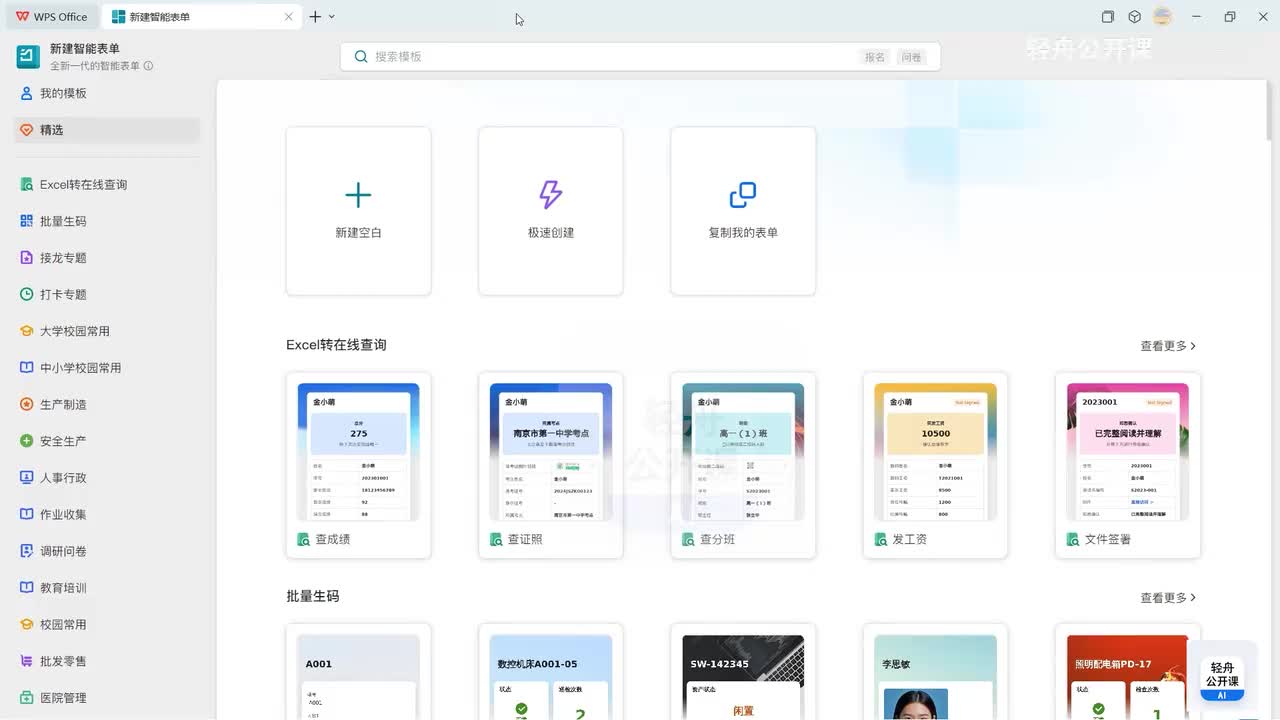Click the 新建智能表单 logo icon
The width and height of the screenshot is (1280, 720).
(28, 56)
